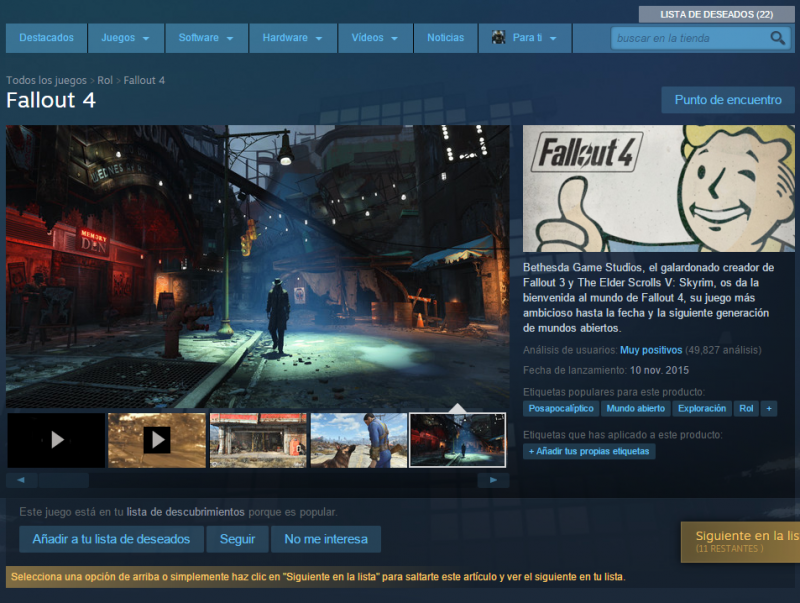The height and width of the screenshot is (603, 800).
Task: Open the Punto de encuentro button
Action: click(x=728, y=100)
